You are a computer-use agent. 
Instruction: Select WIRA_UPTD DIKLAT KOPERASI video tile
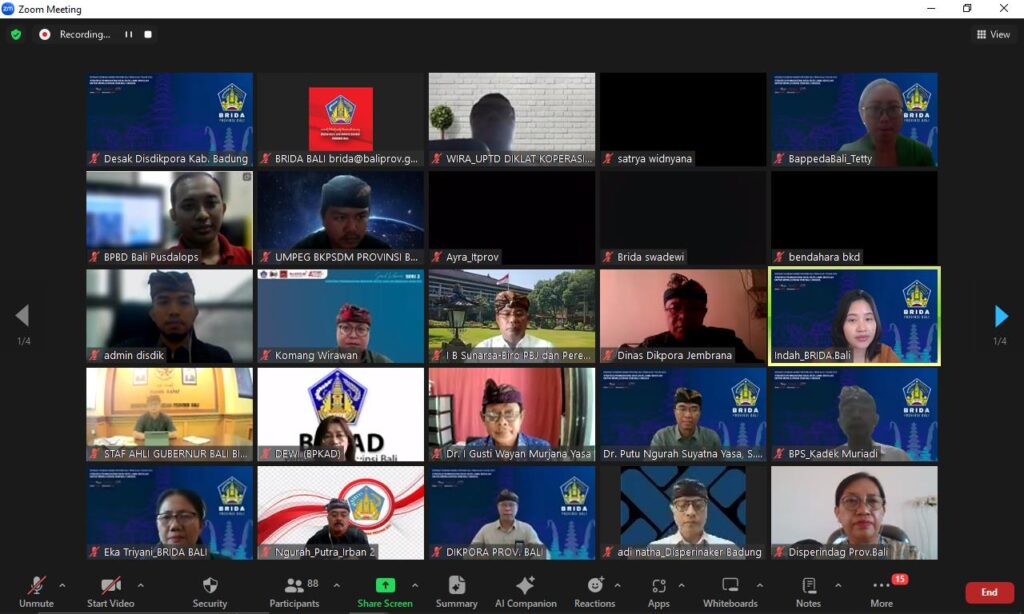pyautogui.click(x=512, y=120)
